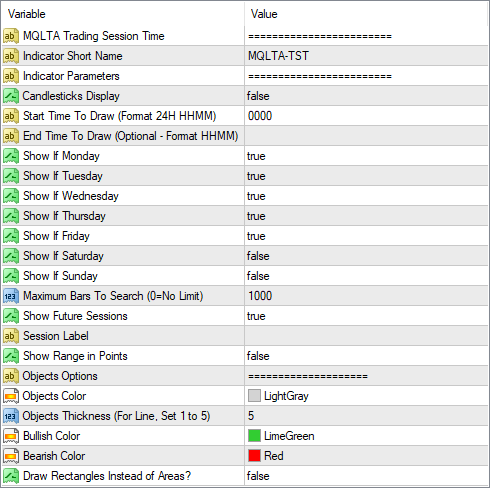Click the string icon beside MQLTA Trading Session Time
The height and width of the screenshot is (488, 490).
11,36
